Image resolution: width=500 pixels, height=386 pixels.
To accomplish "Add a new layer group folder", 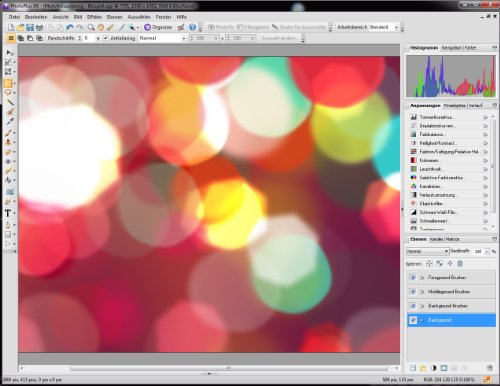I will click(423, 368).
